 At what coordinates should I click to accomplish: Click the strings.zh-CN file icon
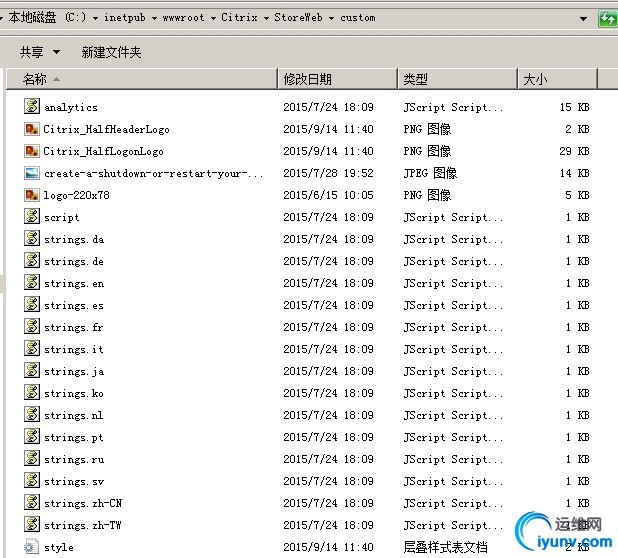point(32,502)
